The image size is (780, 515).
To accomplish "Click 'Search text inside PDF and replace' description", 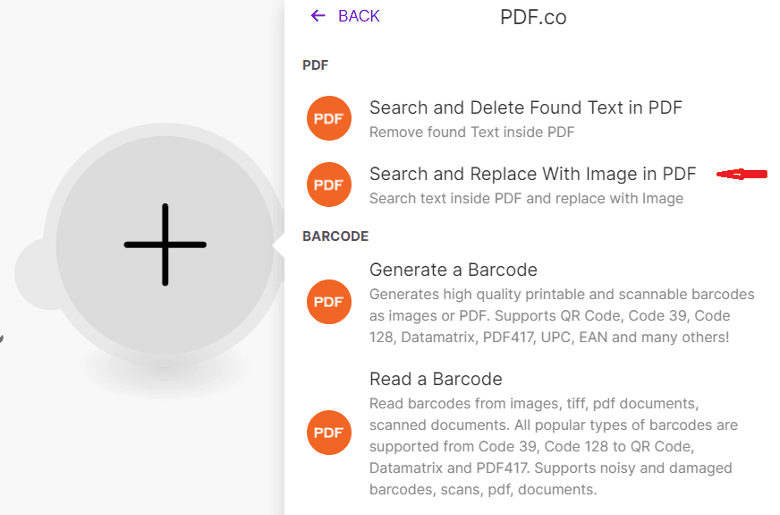I will coord(526,198).
